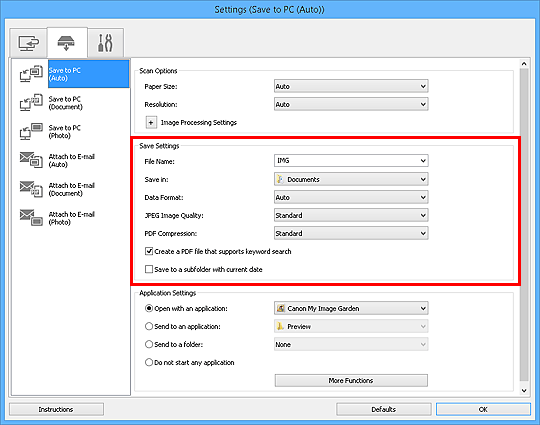Click the Attach to E-mail (Auto) label

[72, 160]
